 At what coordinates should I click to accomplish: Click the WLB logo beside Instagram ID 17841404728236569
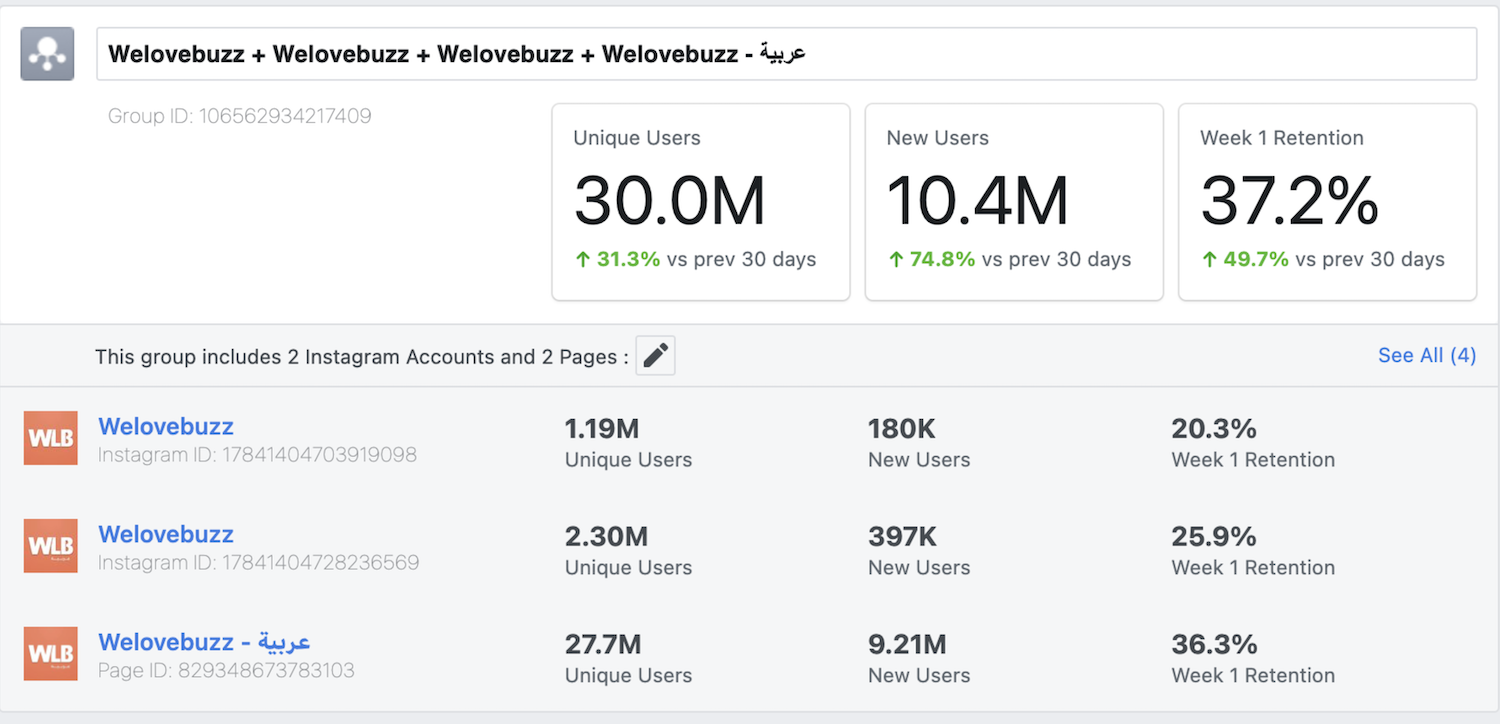(51, 546)
